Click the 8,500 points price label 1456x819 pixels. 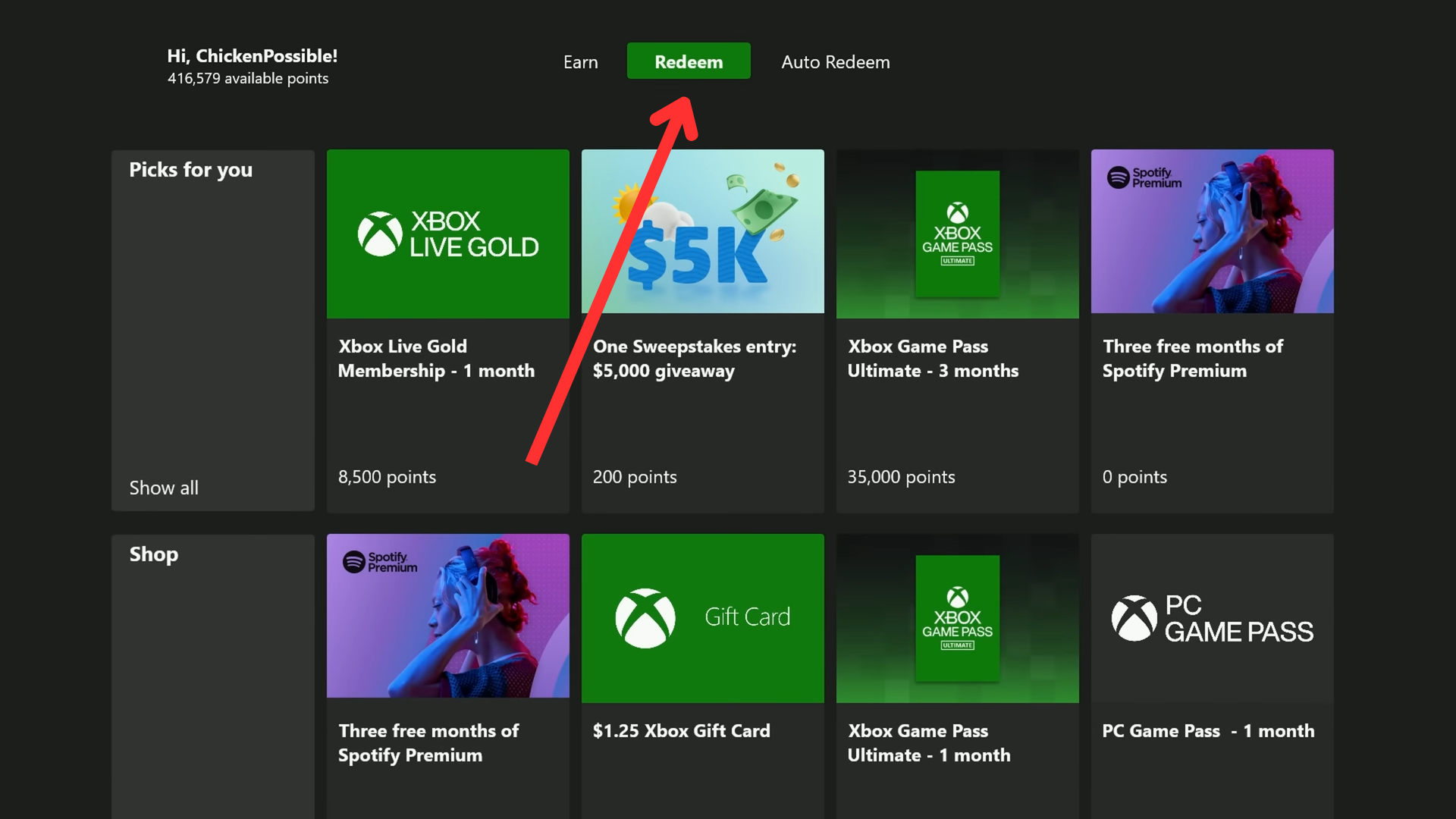click(387, 477)
